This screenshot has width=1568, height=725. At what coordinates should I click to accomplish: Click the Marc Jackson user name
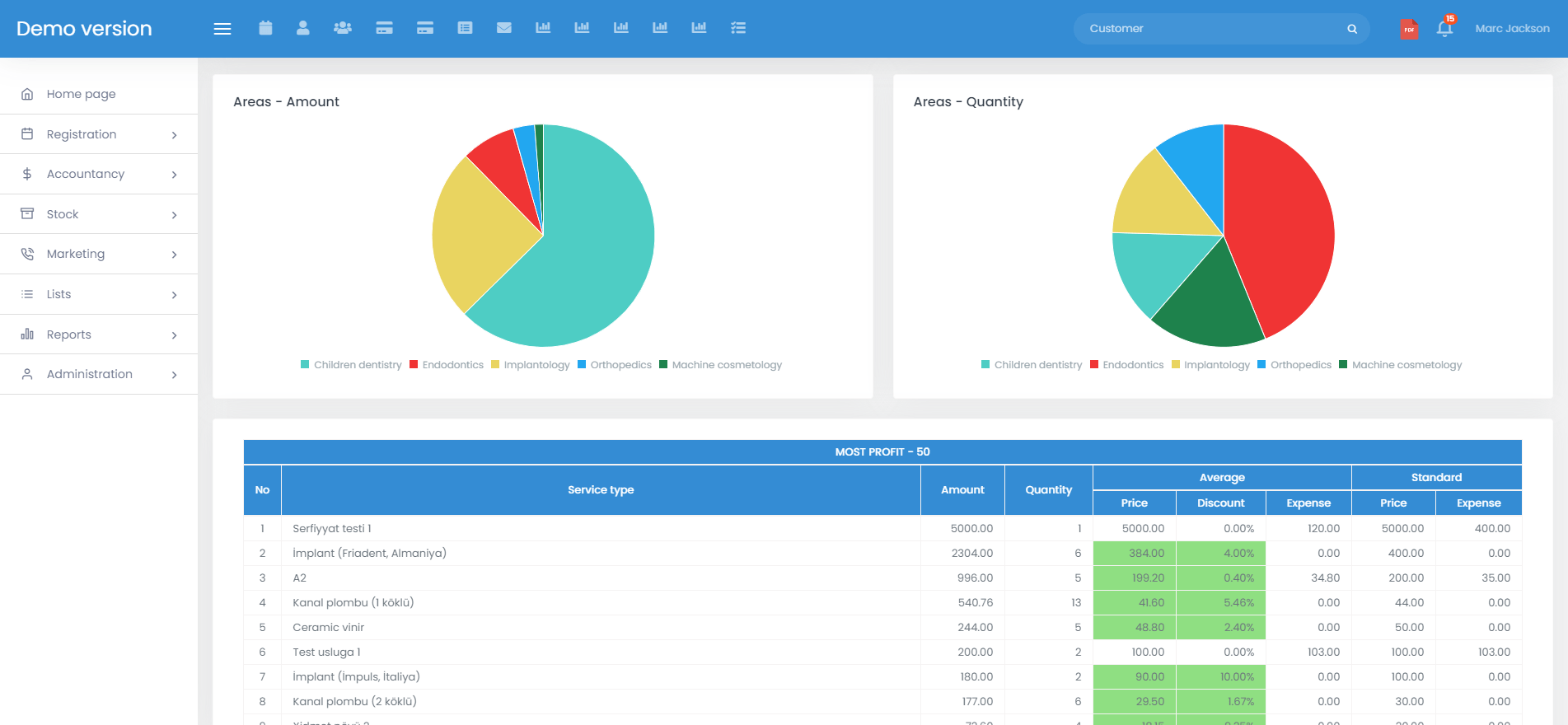1512,29
